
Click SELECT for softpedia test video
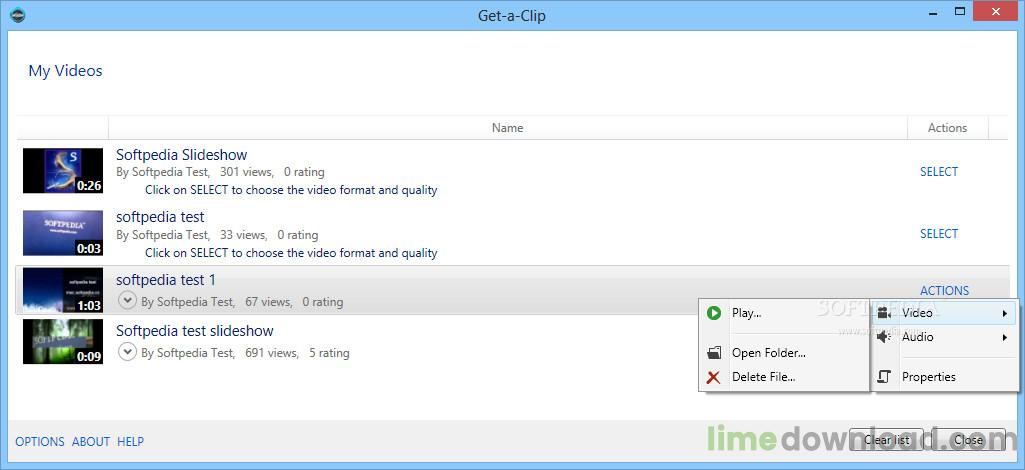[939, 234]
